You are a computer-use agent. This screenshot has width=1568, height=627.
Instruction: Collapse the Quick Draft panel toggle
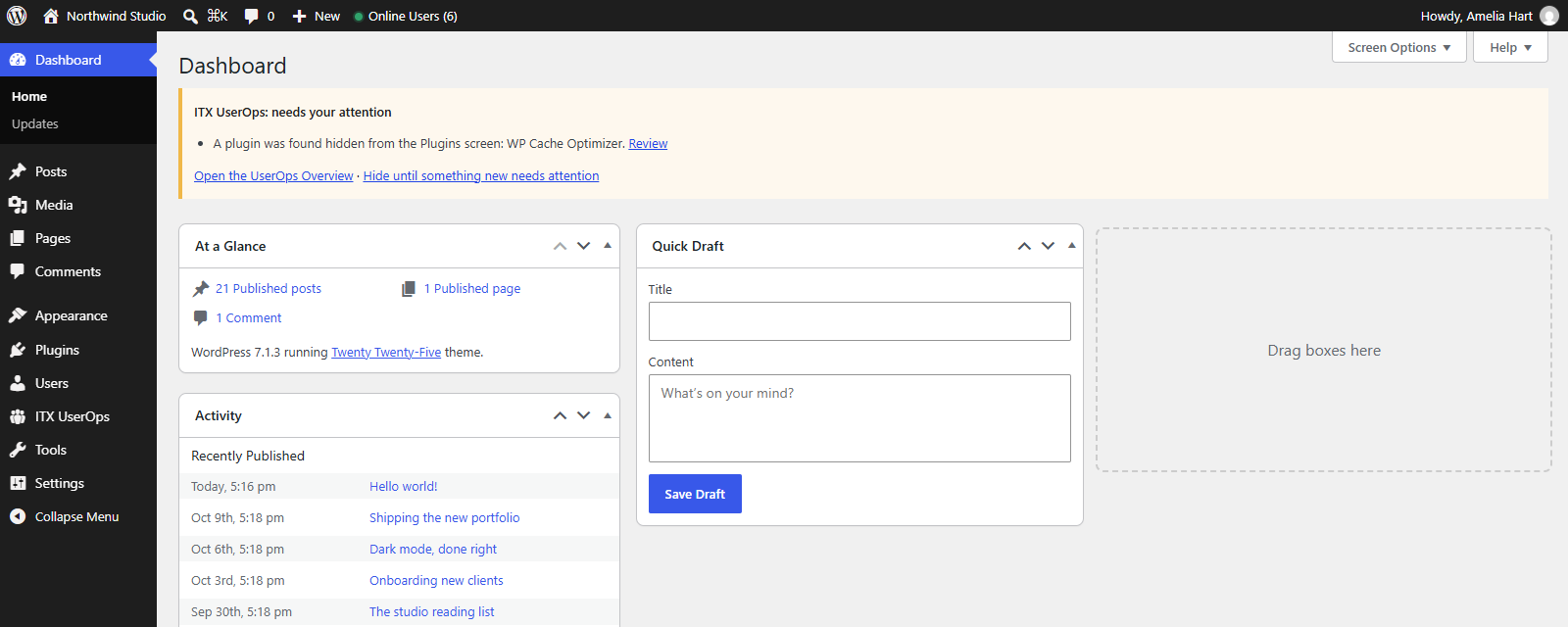(1072, 246)
